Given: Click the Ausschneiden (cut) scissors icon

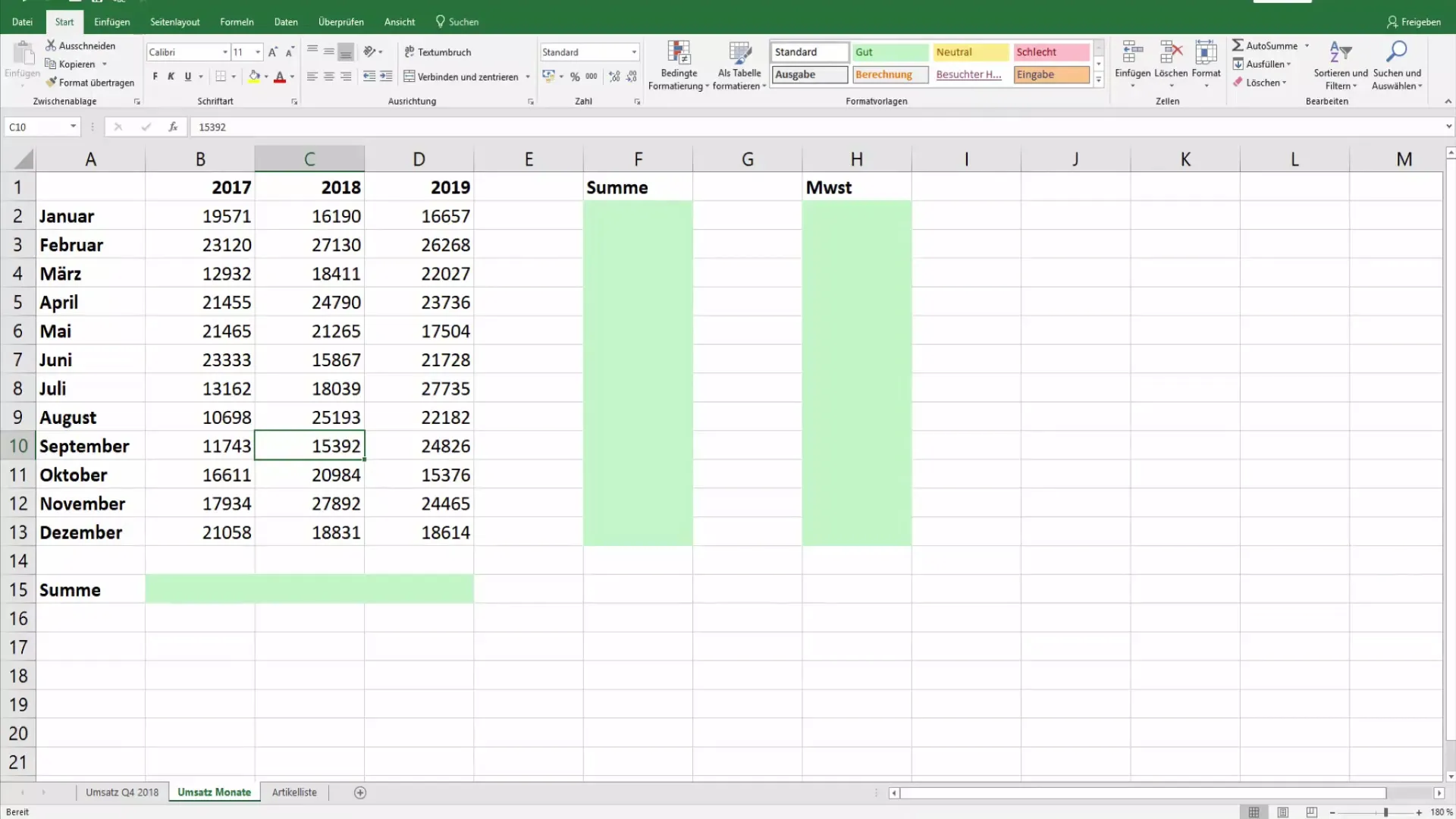Looking at the screenshot, I should click(51, 45).
